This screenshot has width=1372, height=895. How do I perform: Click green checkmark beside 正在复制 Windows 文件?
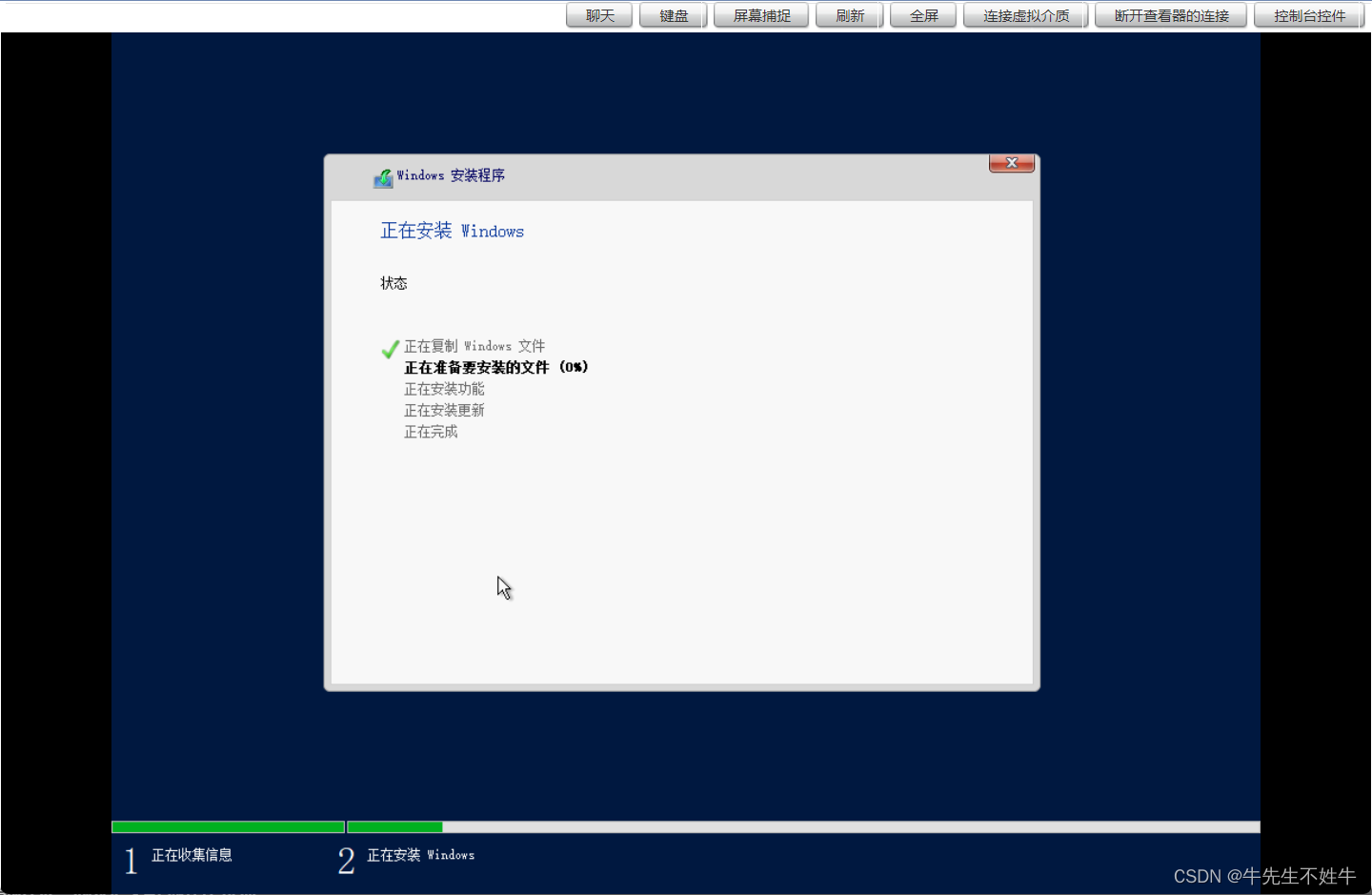tap(390, 349)
